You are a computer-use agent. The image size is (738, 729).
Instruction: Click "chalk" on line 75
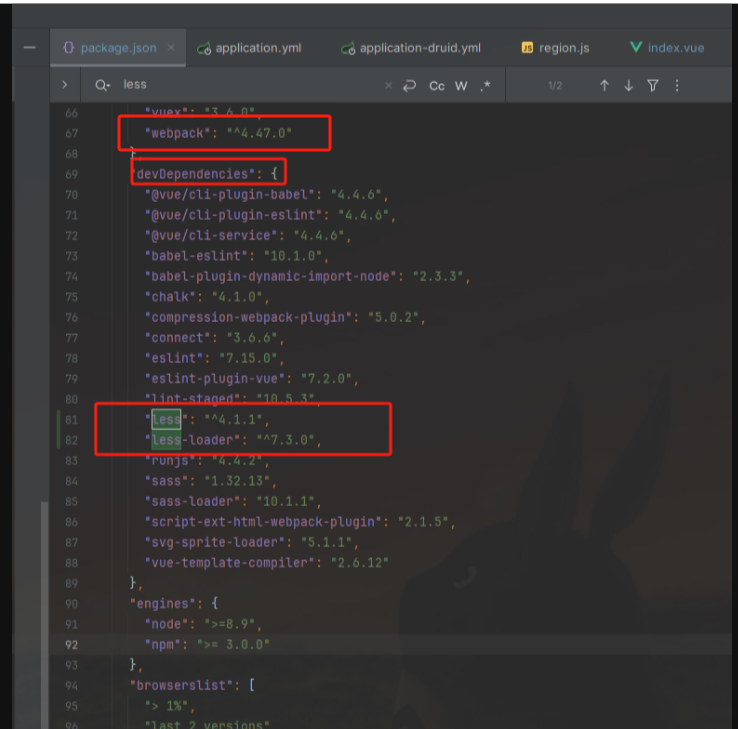click(x=170, y=297)
